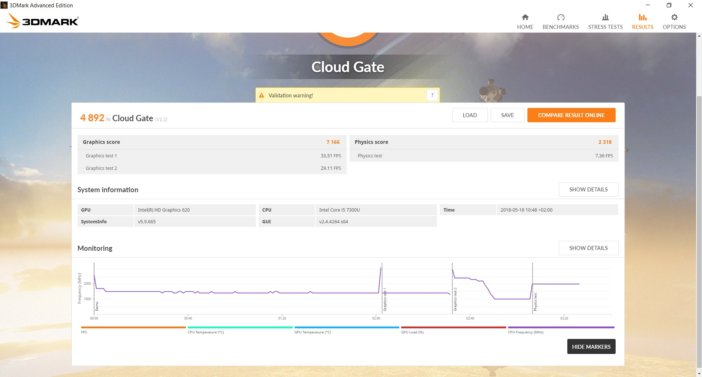Show details for System information
Screen dimensions: 702x377
pyautogui.click(x=588, y=189)
